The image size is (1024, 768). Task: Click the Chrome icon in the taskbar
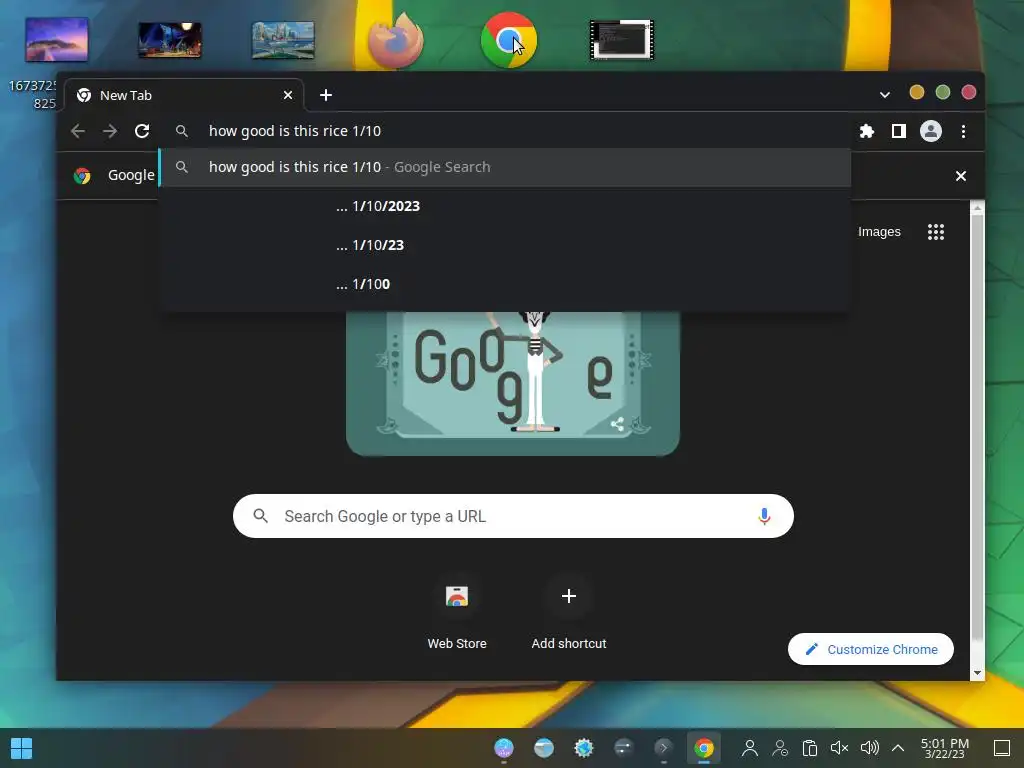703,748
